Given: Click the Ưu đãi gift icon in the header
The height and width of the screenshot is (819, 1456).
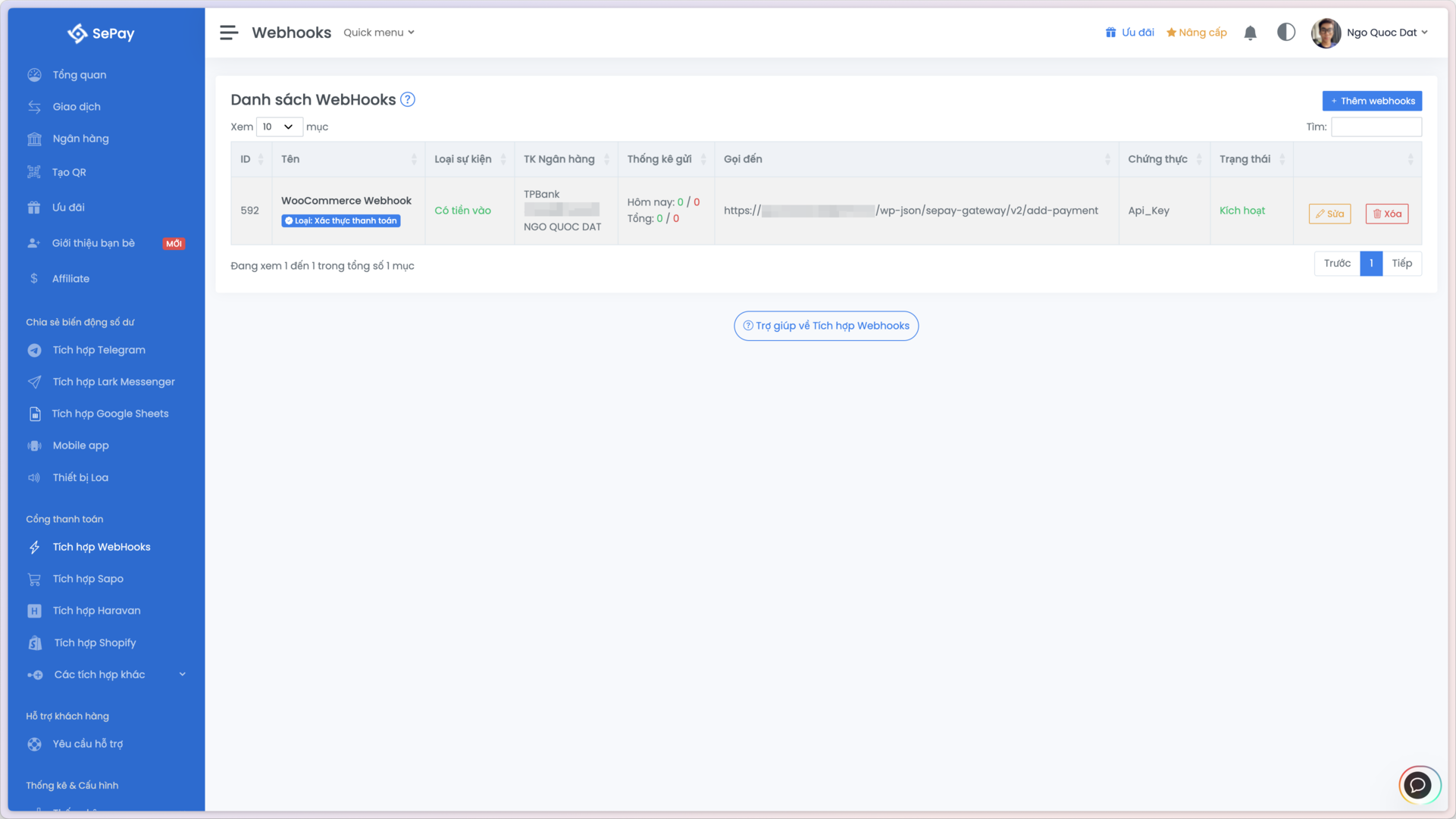Looking at the screenshot, I should pyautogui.click(x=1110, y=33).
